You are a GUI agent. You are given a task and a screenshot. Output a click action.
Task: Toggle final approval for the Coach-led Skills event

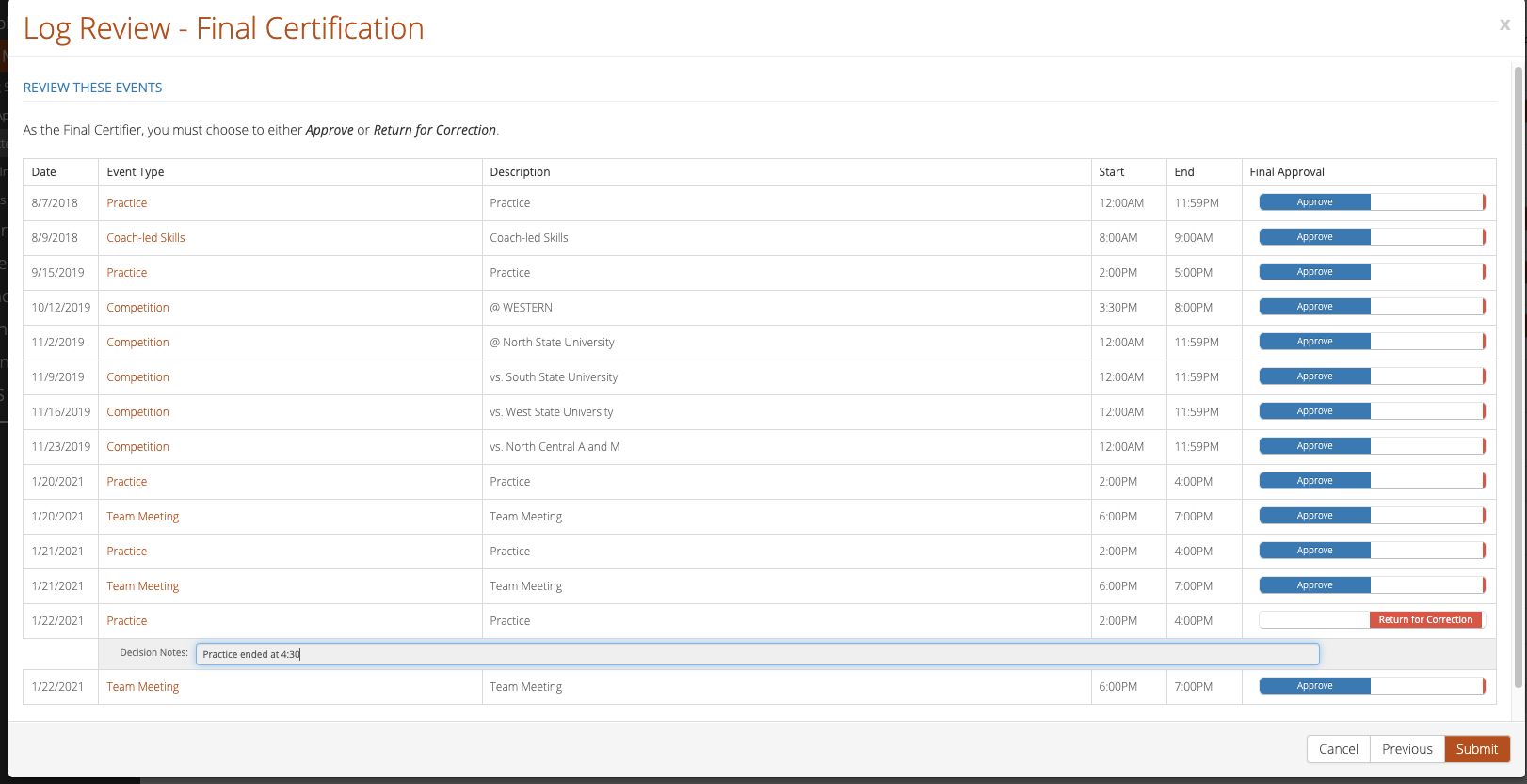(1372, 237)
